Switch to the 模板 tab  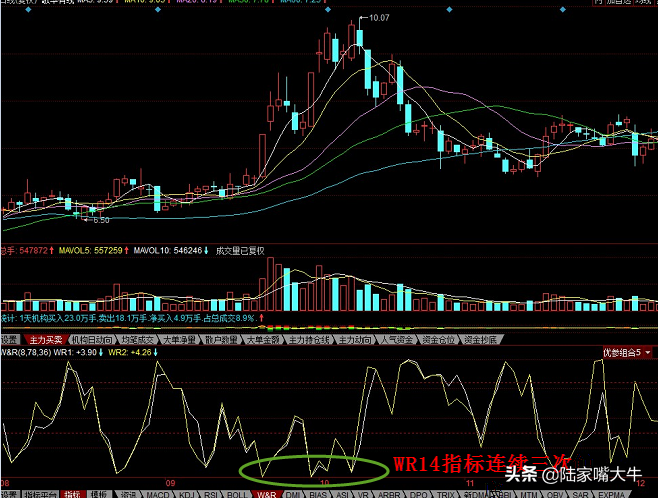click(x=99, y=495)
